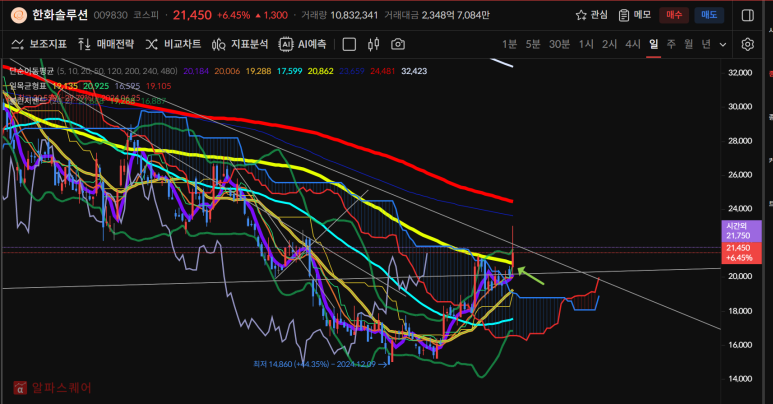Click 코스피 market label
This screenshot has width=773, height=404.
[146, 15]
